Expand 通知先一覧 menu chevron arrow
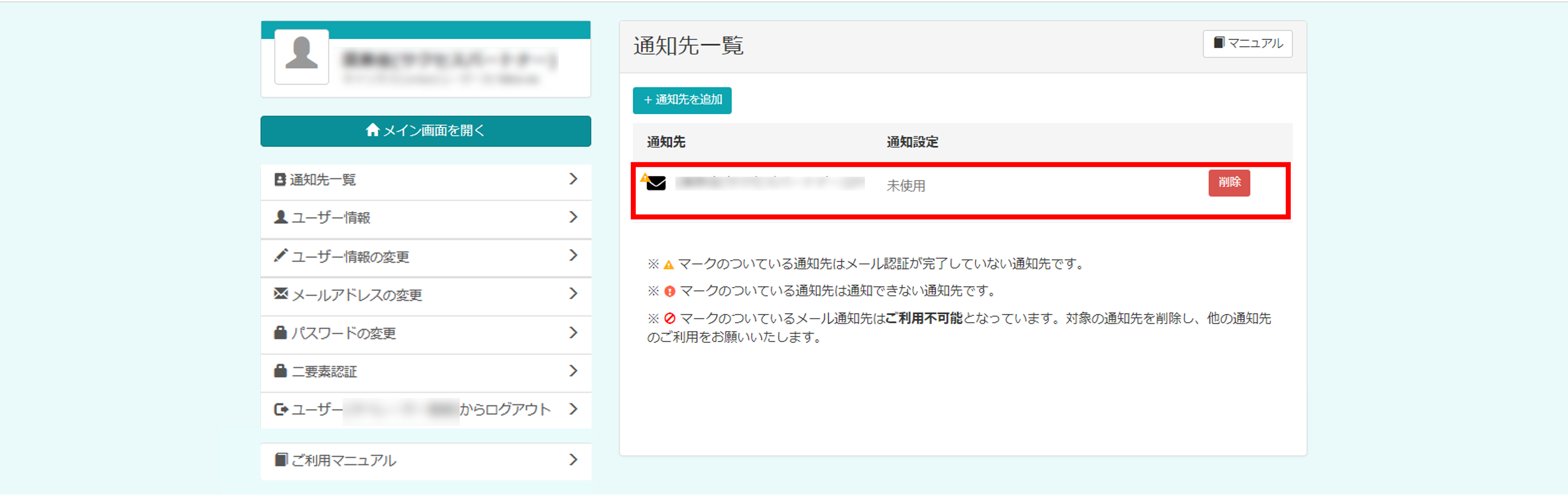The height and width of the screenshot is (496, 1568). [573, 179]
